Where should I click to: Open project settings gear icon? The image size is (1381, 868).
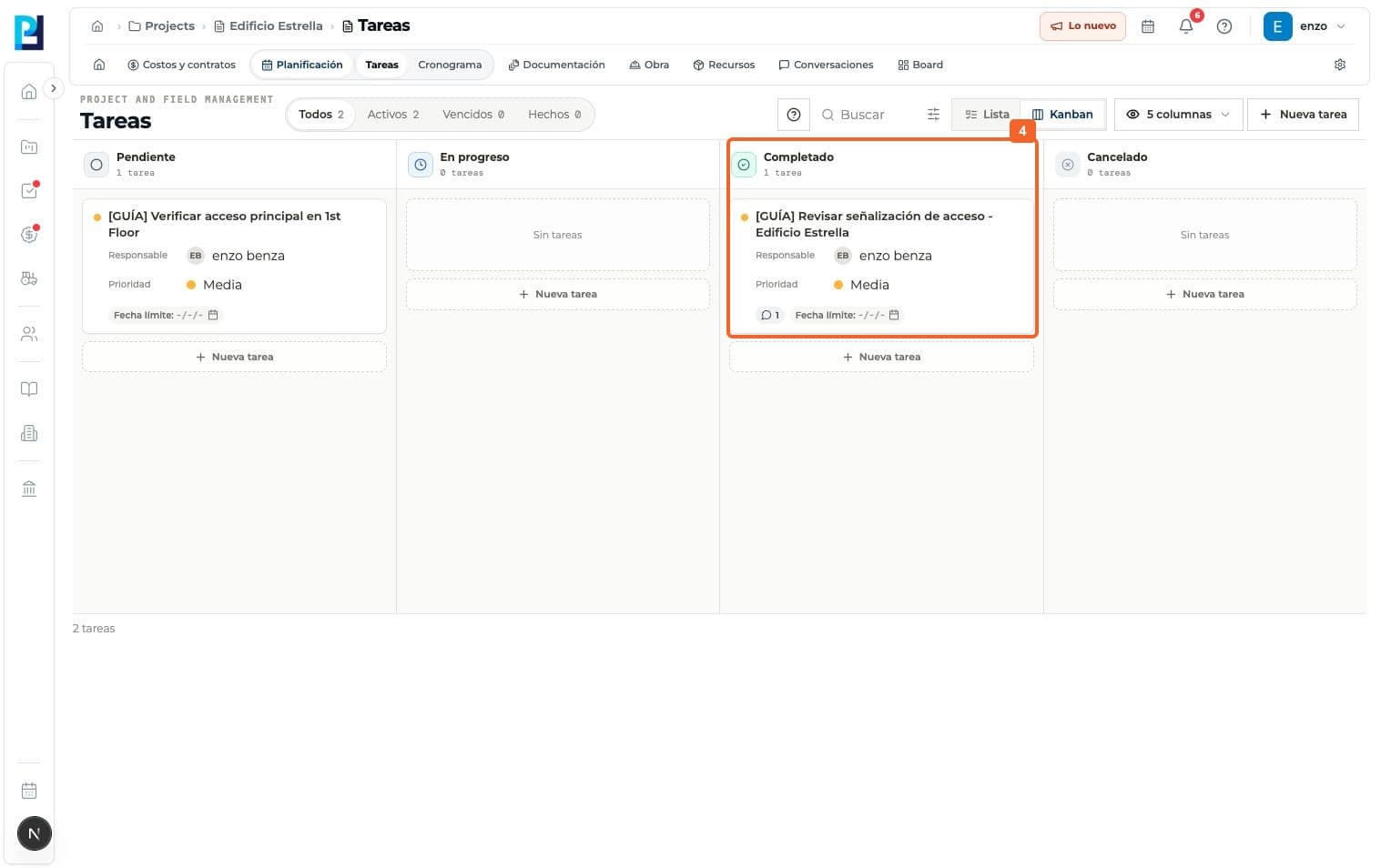coord(1339,65)
